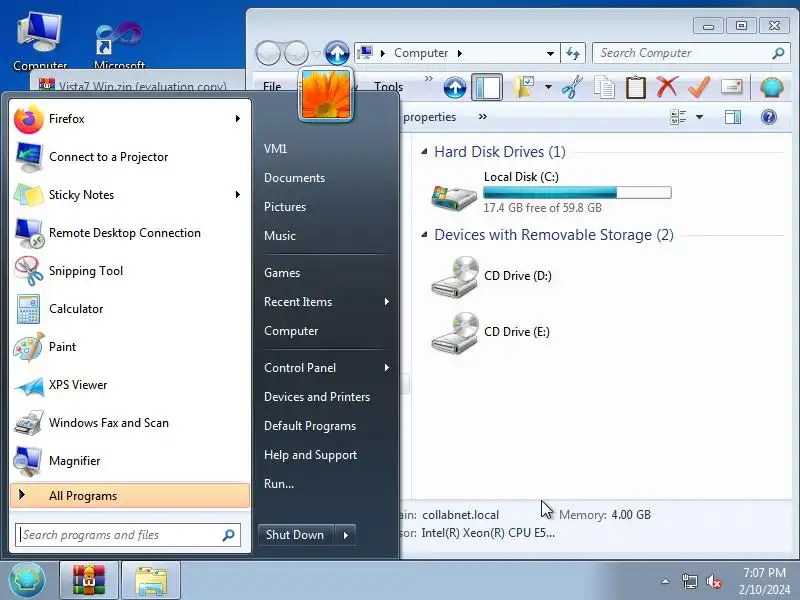Open the Tools menu in Explorer

pos(388,87)
